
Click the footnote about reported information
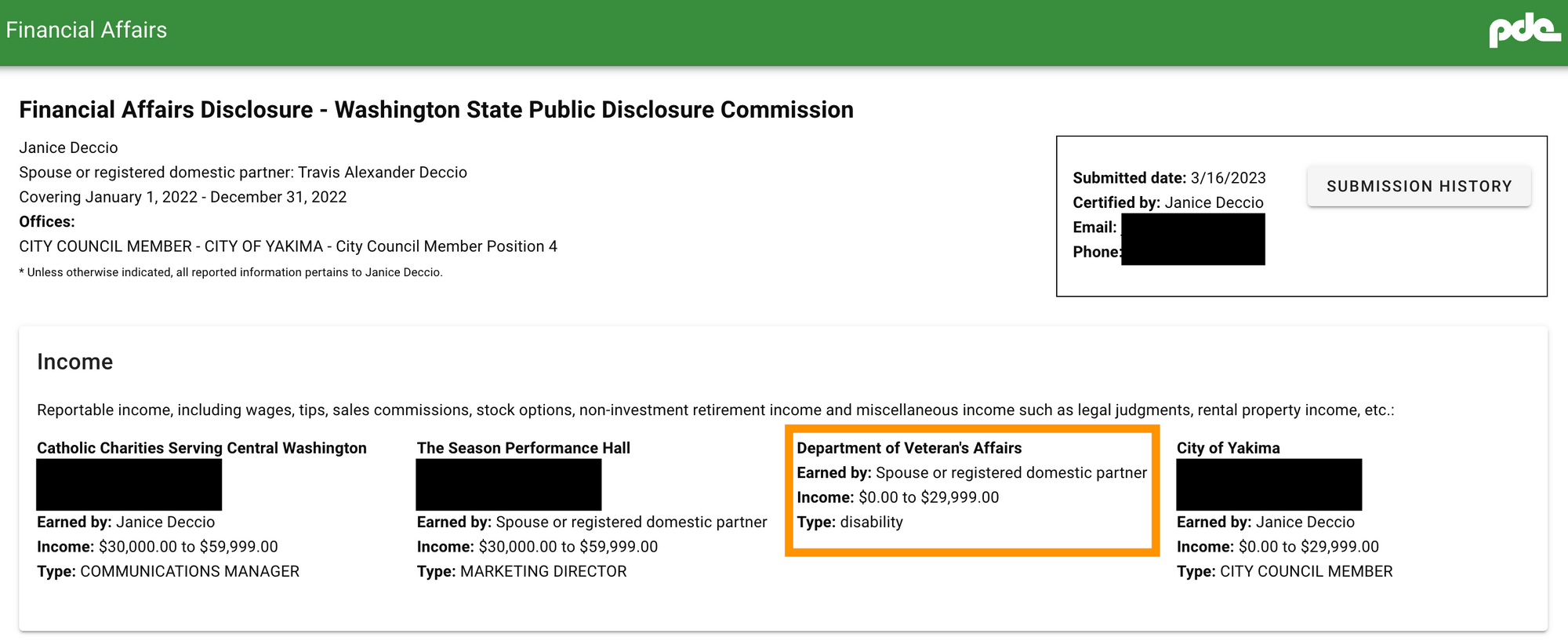(230, 272)
